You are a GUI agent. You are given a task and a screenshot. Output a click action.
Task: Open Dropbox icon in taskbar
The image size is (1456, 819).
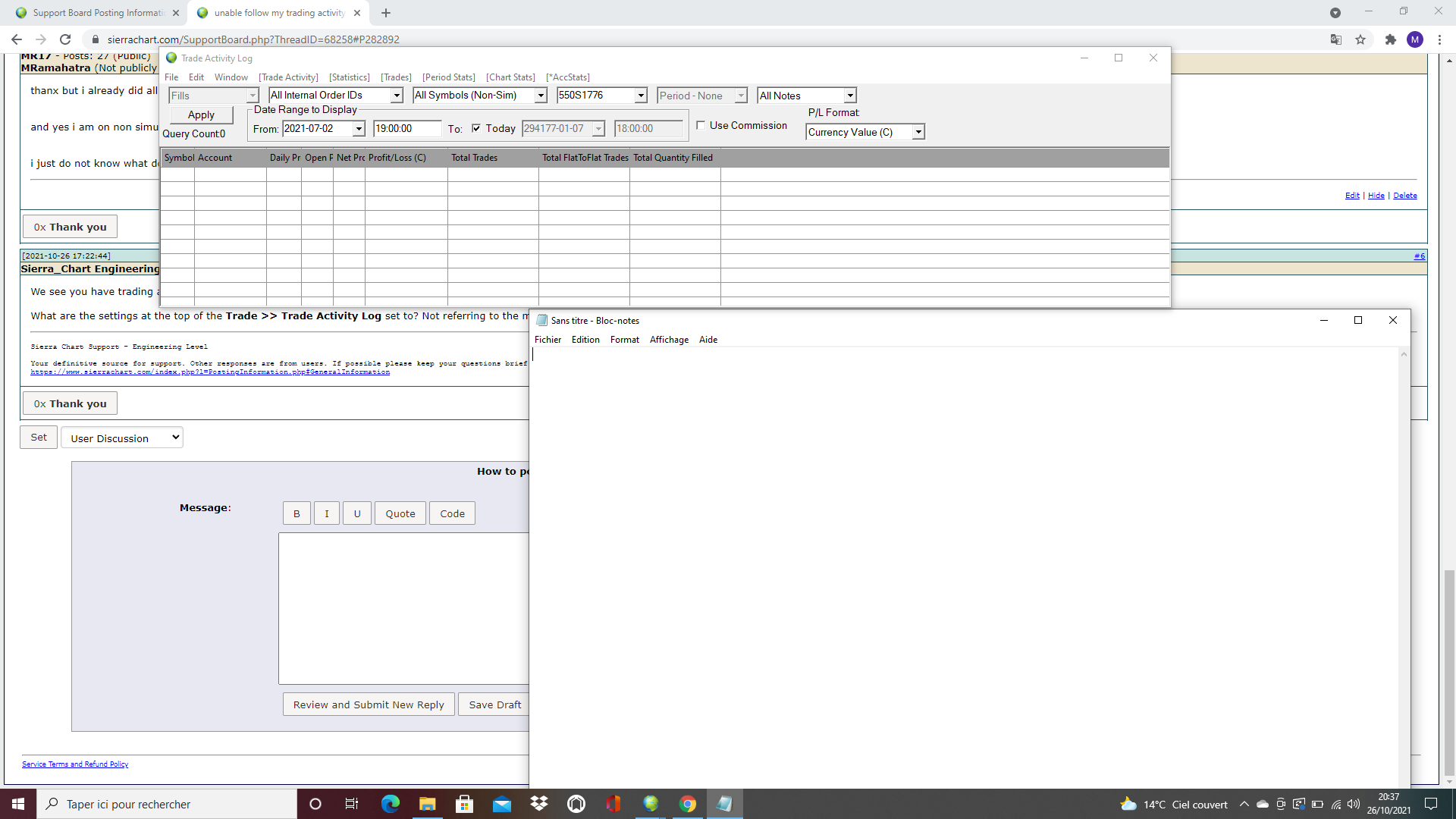[539, 804]
